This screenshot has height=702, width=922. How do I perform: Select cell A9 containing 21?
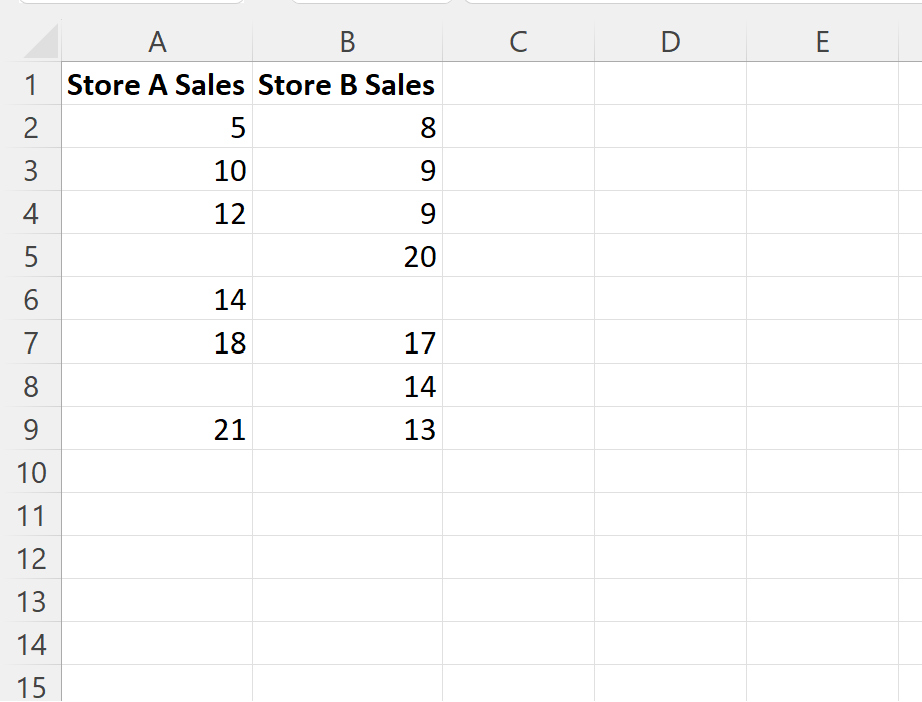pyautogui.click(x=157, y=429)
